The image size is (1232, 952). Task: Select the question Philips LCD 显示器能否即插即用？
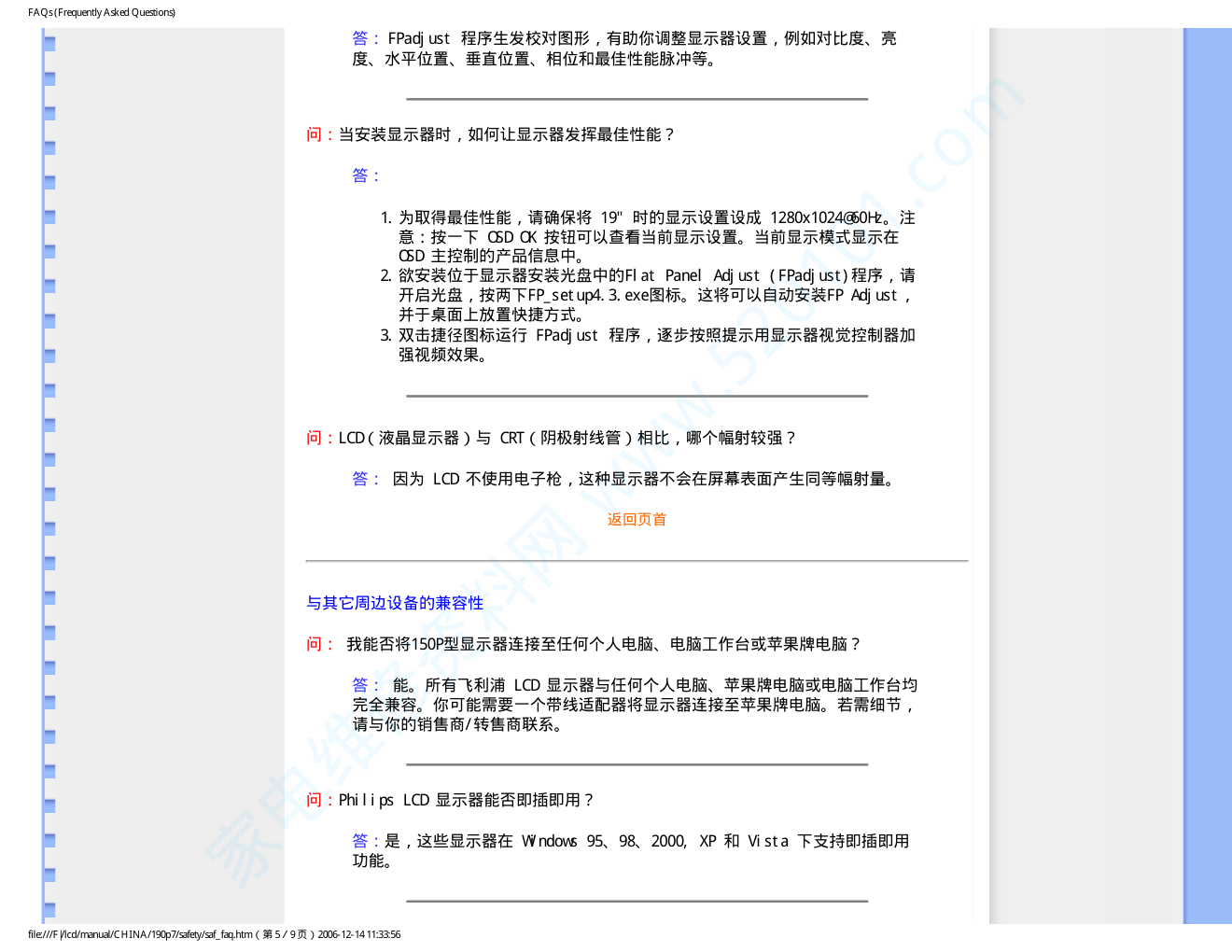[451, 800]
